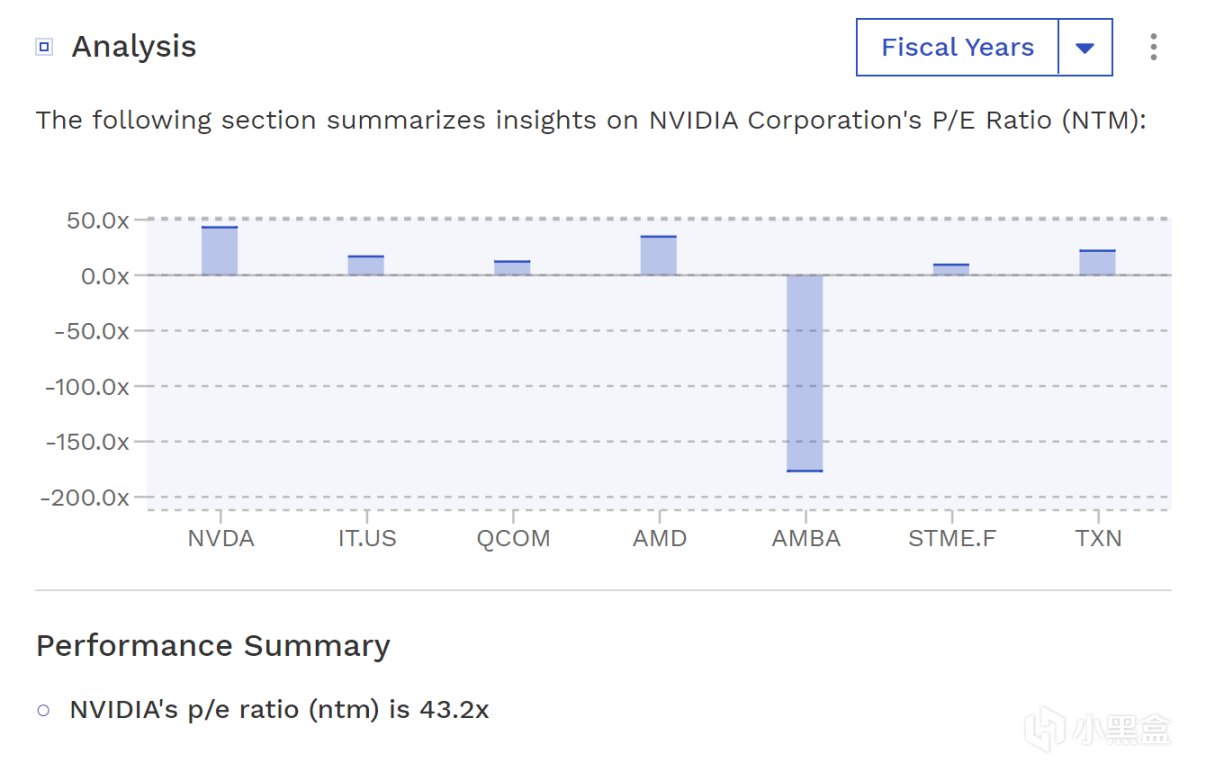The height and width of the screenshot is (772, 1206).
Task: Click the NVDA bar in chart
Action: (220, 251)
